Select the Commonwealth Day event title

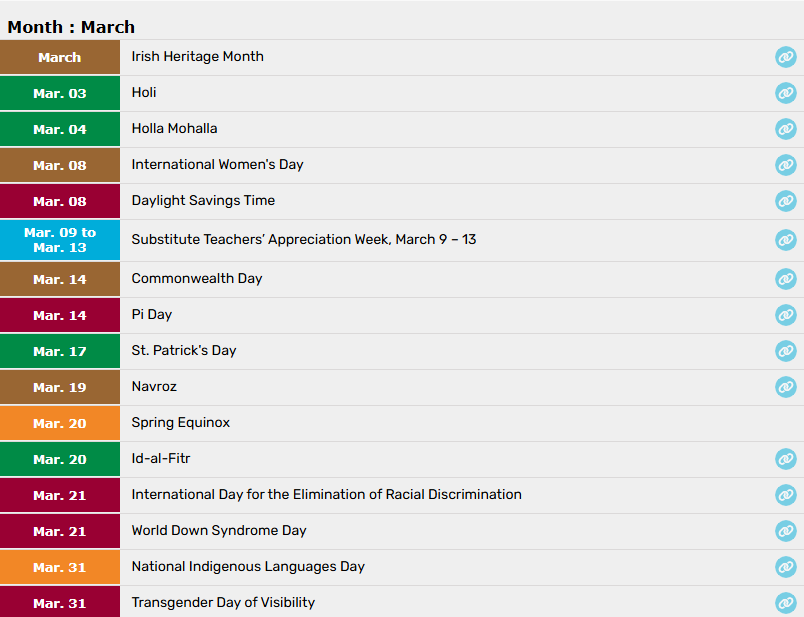(197, 279)
